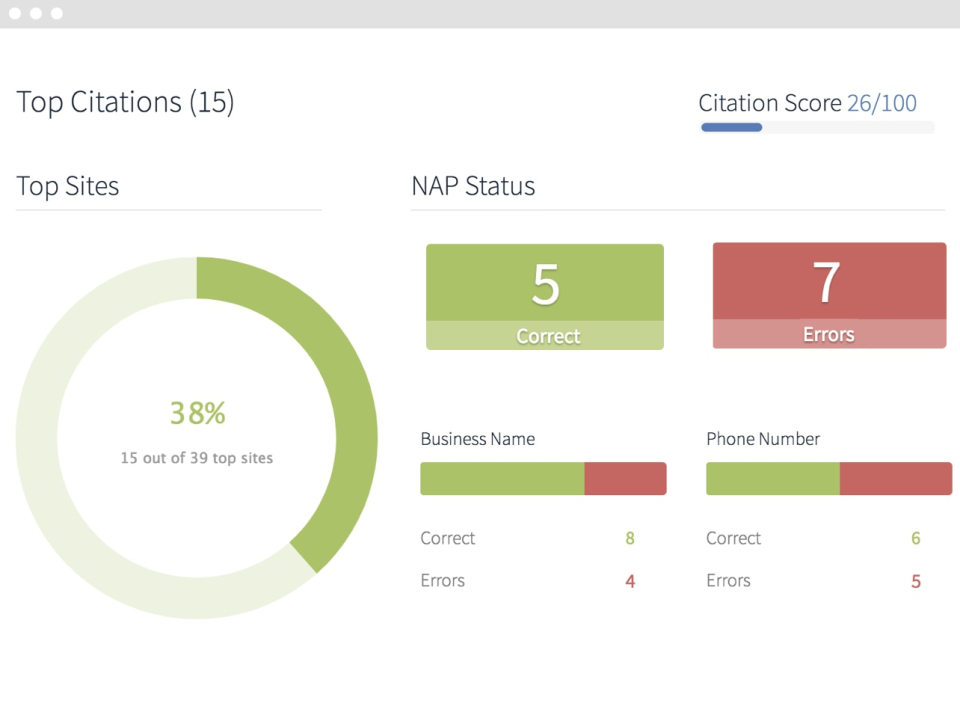Click the red 7 Errors tile
Viewport: 960px width, 706px height.
click(830, 296)
